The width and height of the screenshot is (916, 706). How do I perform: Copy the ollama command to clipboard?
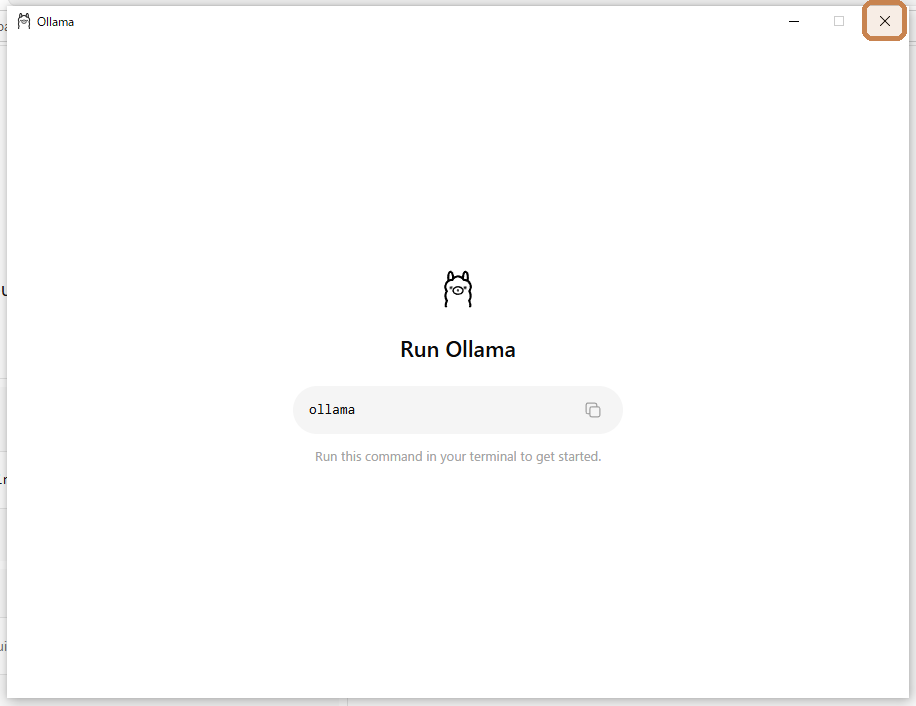[592, 410]
